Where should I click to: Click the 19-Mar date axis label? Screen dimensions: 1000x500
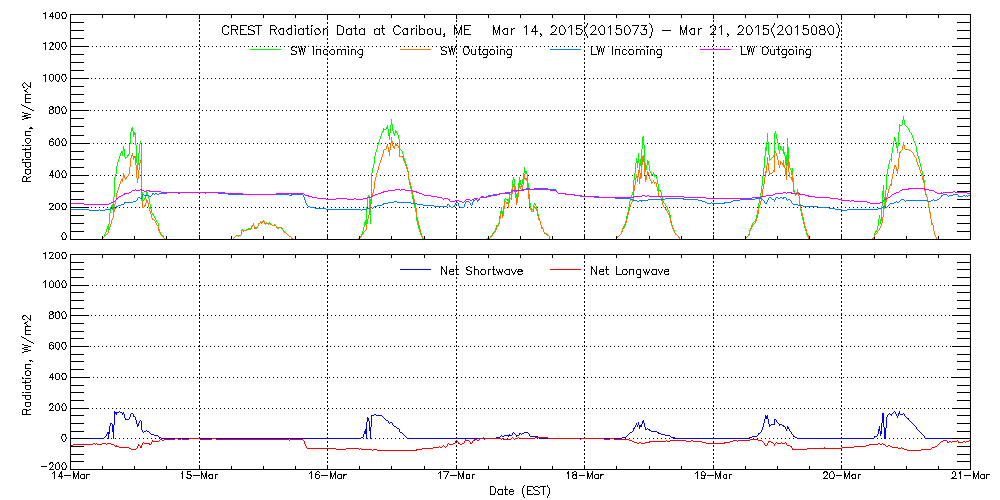(713, 476)
